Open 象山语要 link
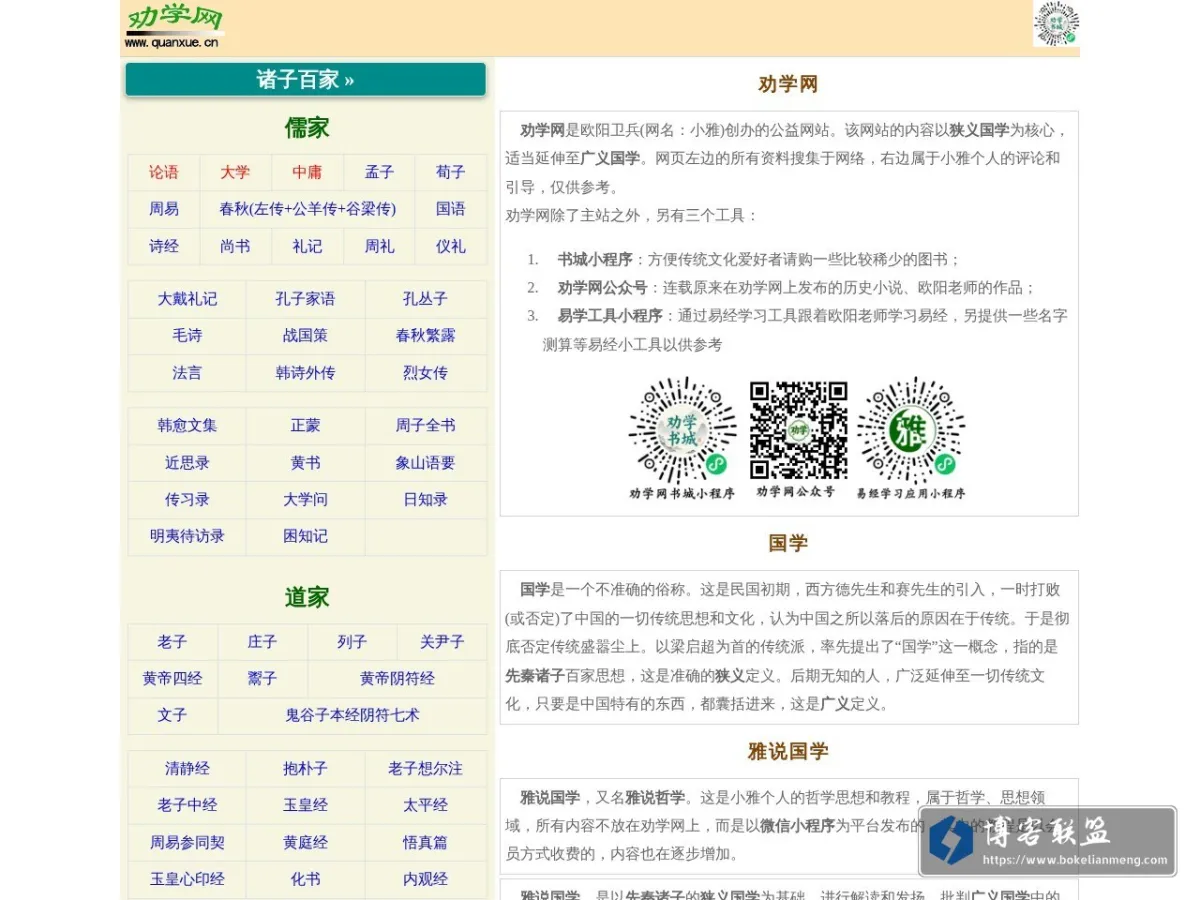1200x900 pixels. [x=425, y=463]
